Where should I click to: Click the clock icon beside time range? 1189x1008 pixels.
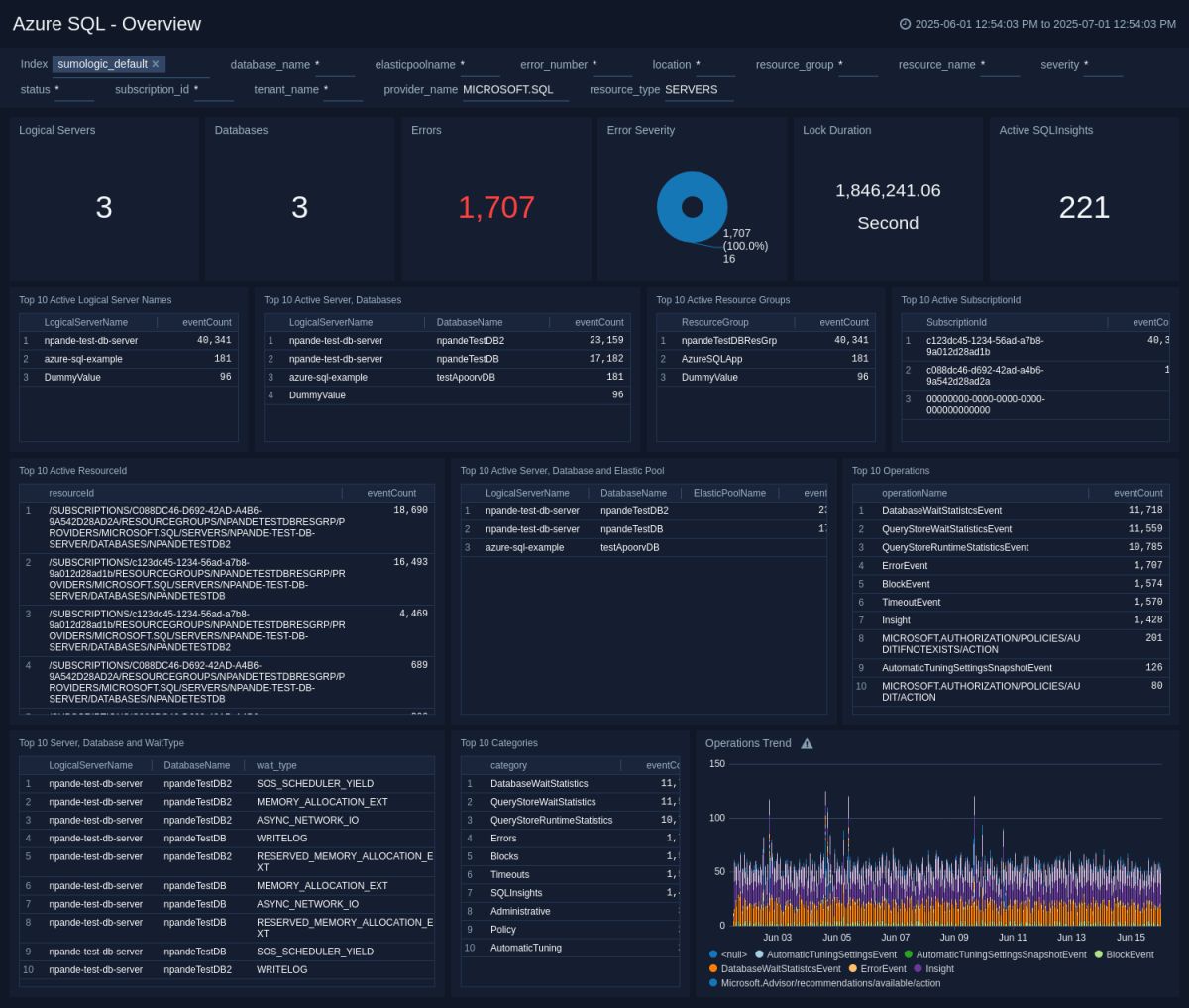click(905, 24)
